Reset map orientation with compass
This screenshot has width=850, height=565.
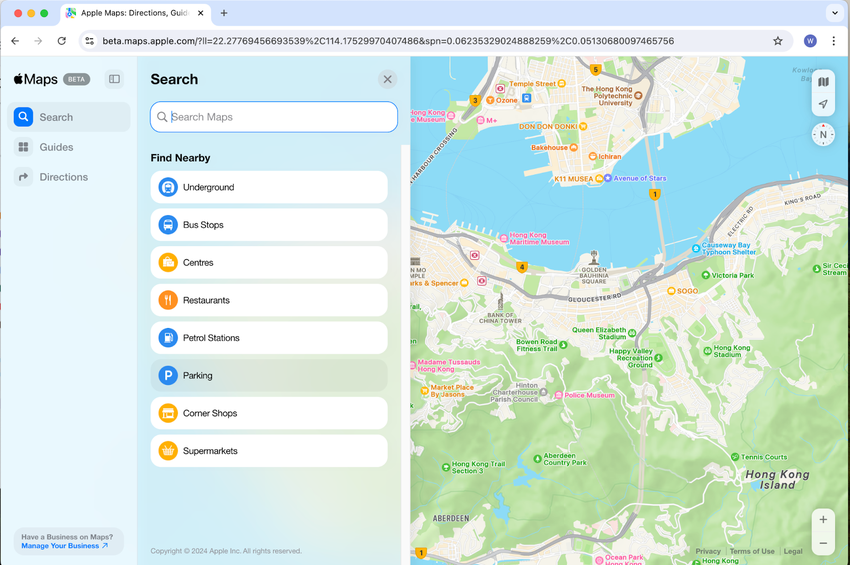click(823, 134)
